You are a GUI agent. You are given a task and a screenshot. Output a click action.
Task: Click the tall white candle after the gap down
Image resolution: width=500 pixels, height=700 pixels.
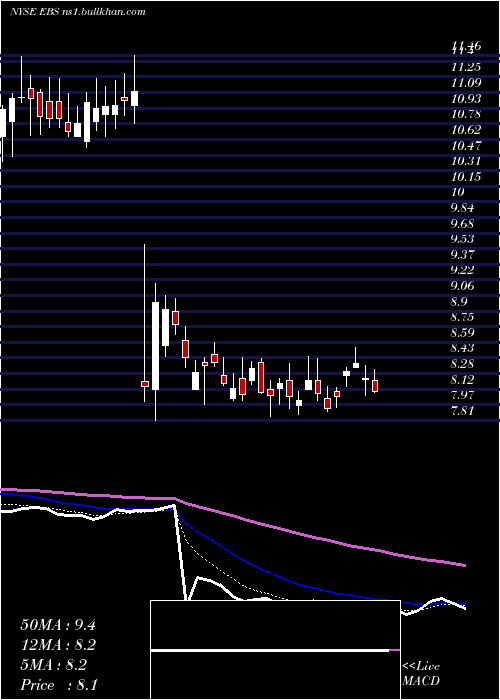click(155, 346)
